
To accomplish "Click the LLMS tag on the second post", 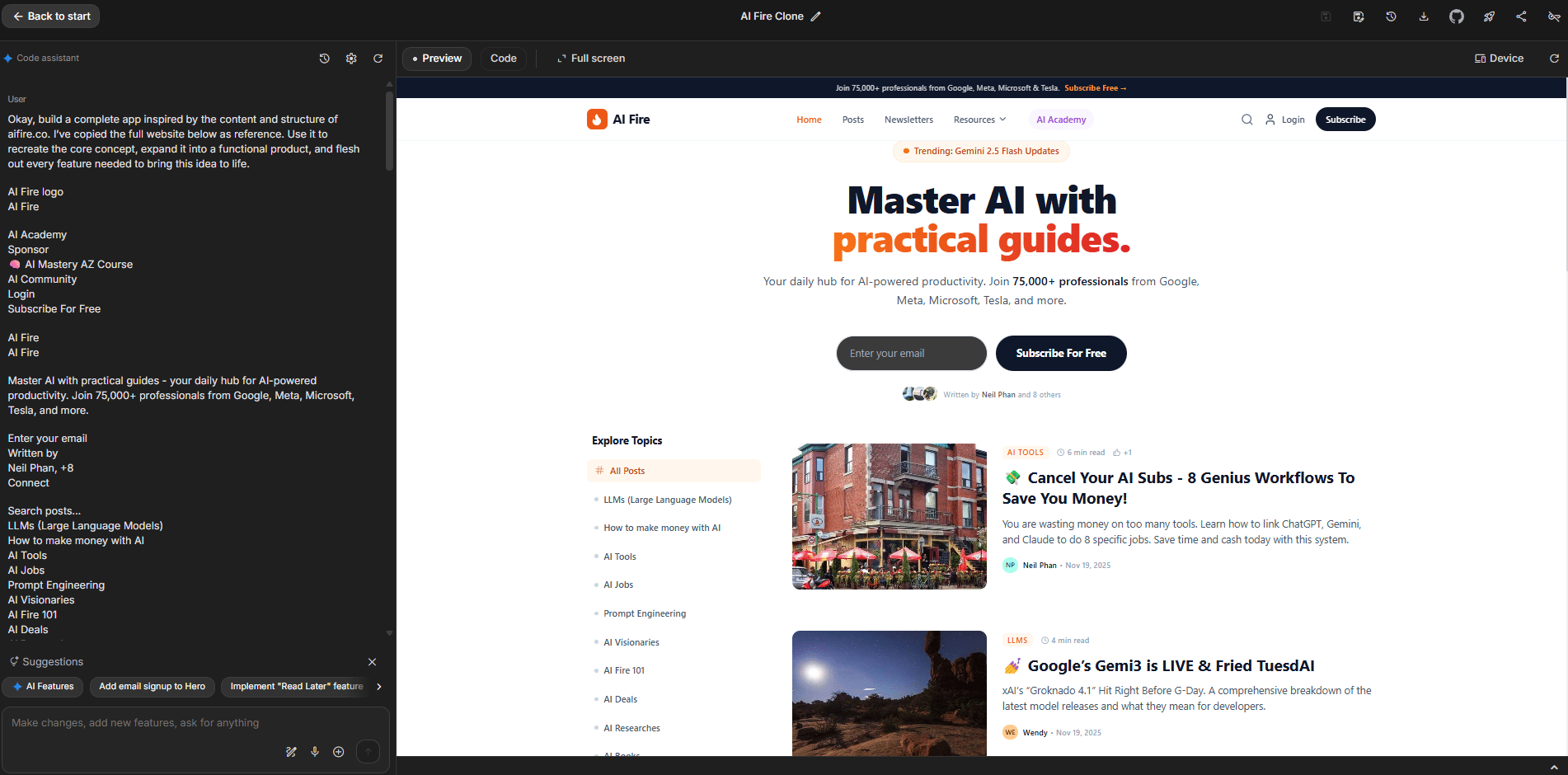I will [1017, 641].
